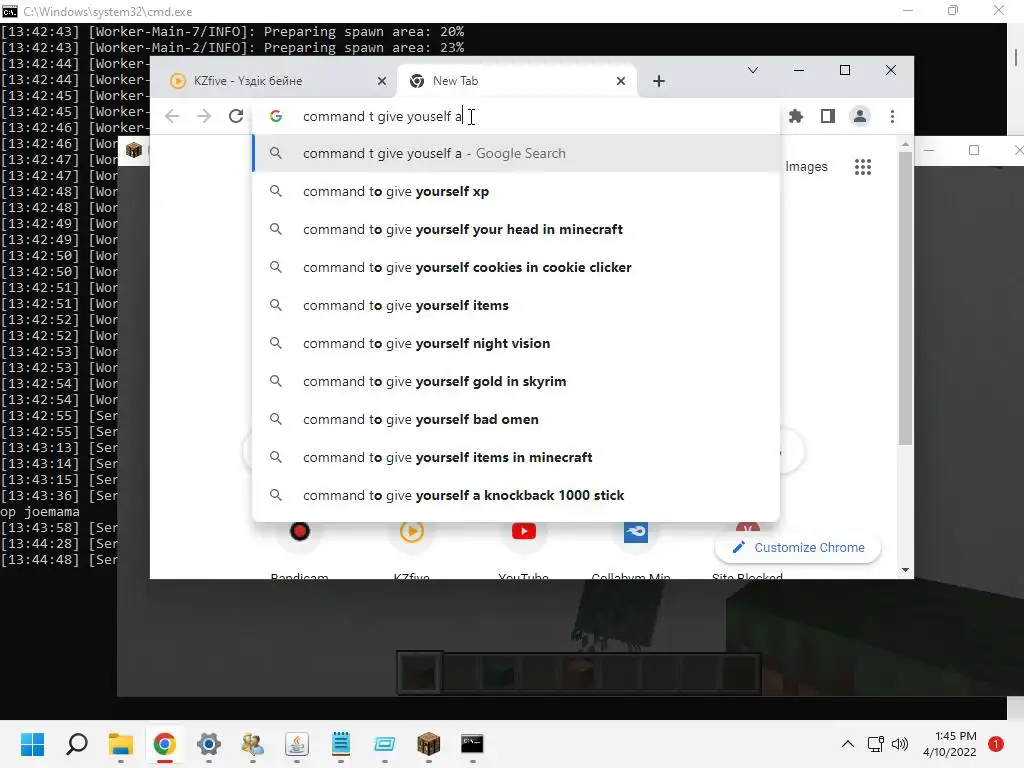This screenshot has height=768, width=1024.
Task: Open Java app on taskbar
Action: click(x=296, y=744)
